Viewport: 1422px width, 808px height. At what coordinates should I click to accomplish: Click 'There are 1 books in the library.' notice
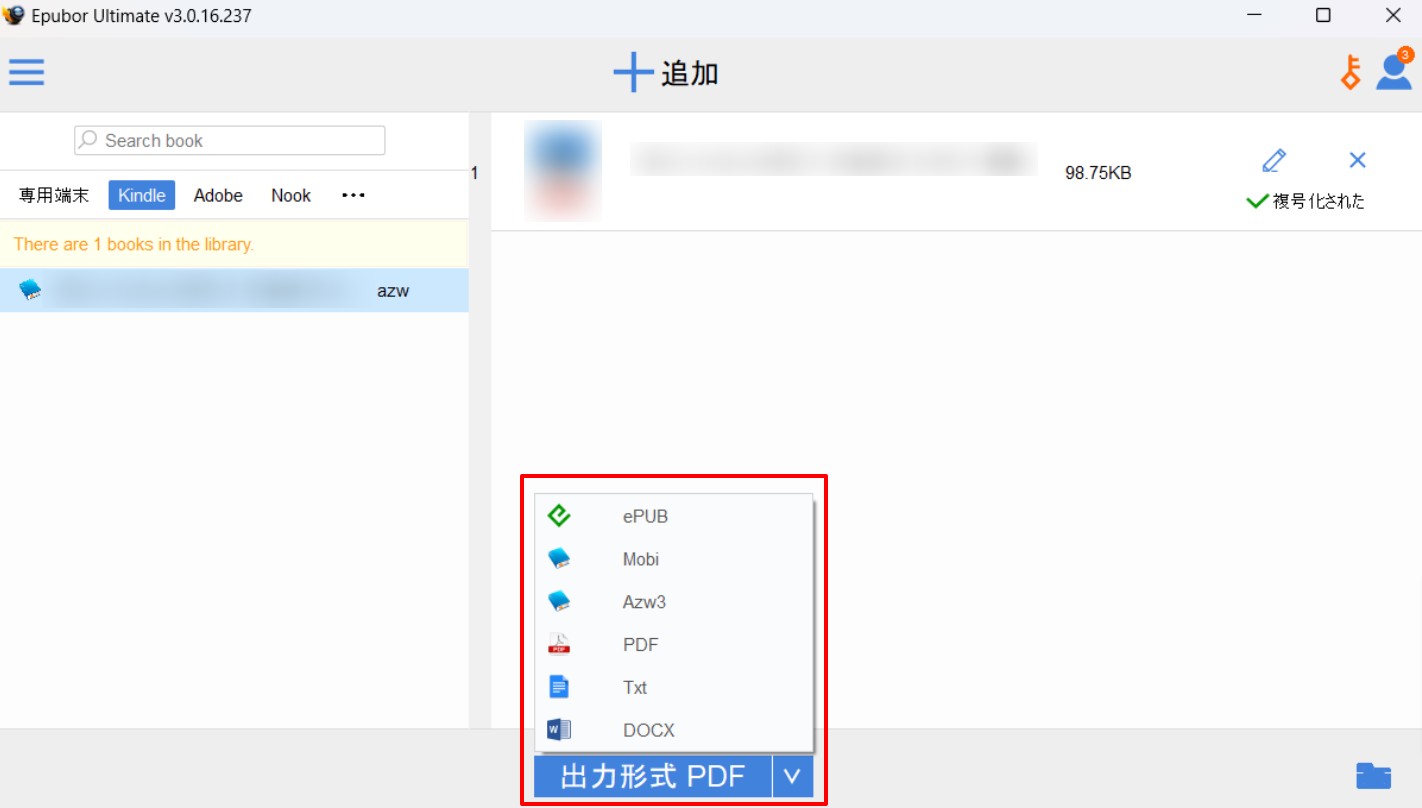pos(134,244)
